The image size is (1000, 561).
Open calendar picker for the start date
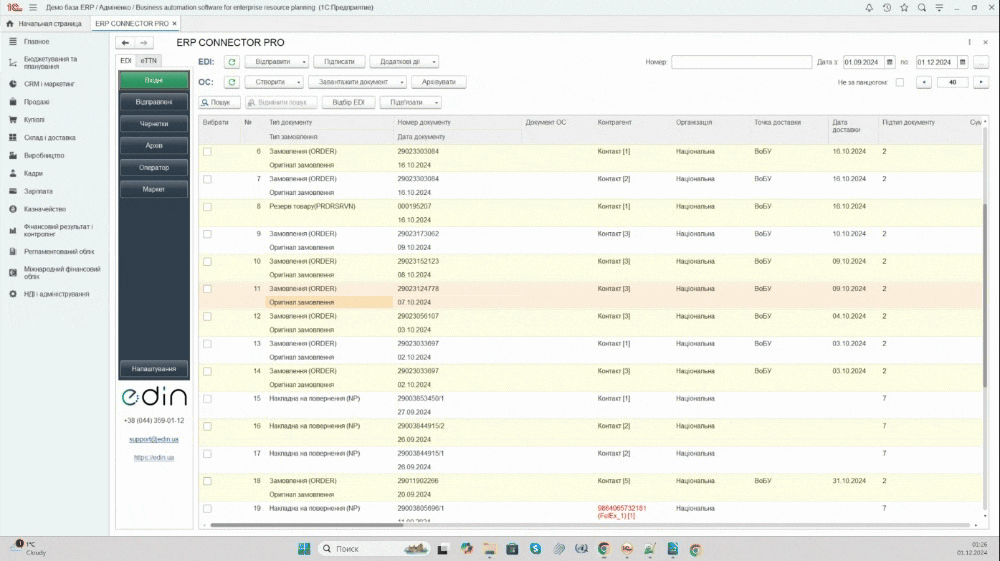[888, 62]
